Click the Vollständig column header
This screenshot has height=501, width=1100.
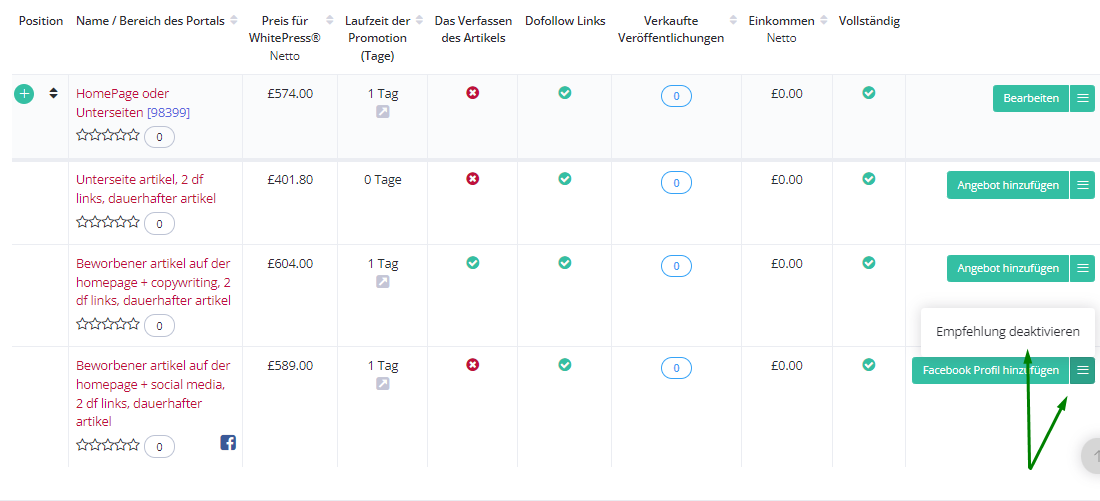869,21
